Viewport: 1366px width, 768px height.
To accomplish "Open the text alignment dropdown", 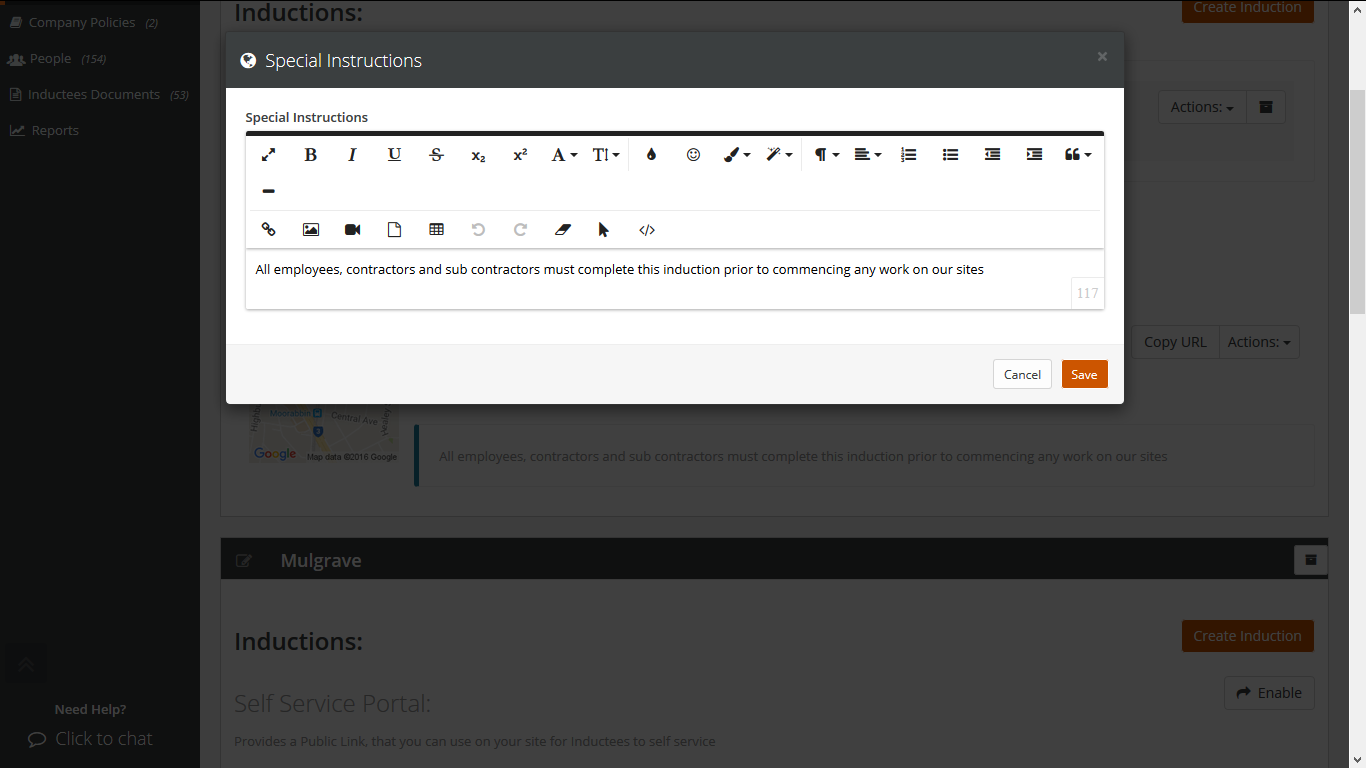I will (x=866, y=155).
